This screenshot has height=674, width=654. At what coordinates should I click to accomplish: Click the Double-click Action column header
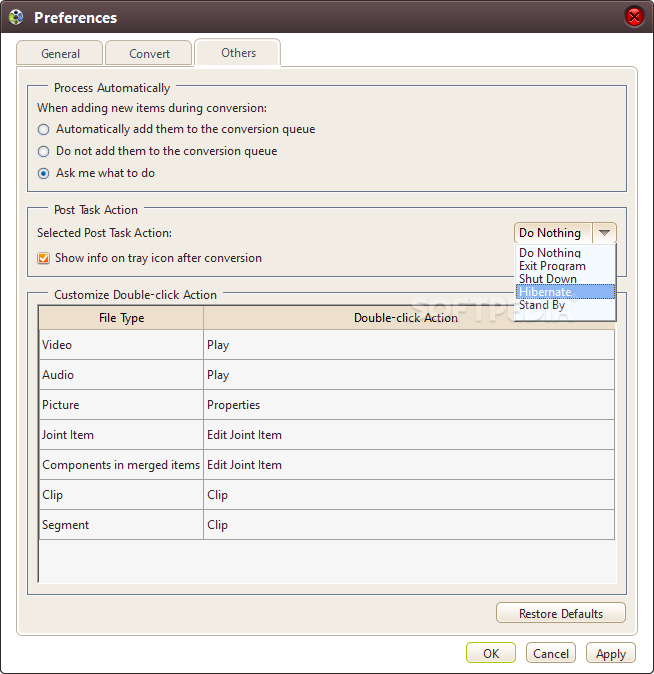tap(405, 318)
